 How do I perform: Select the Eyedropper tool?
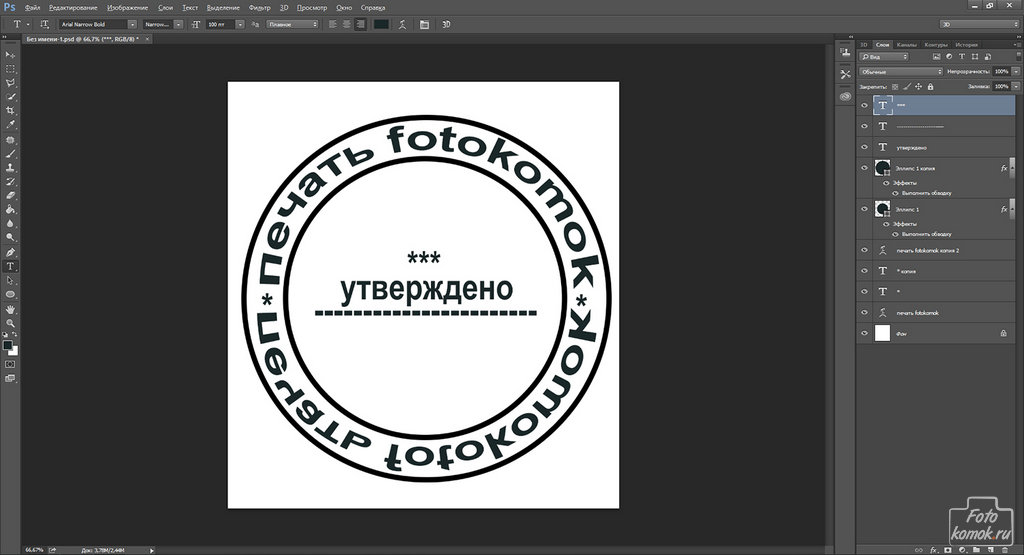tap(10, 125)
